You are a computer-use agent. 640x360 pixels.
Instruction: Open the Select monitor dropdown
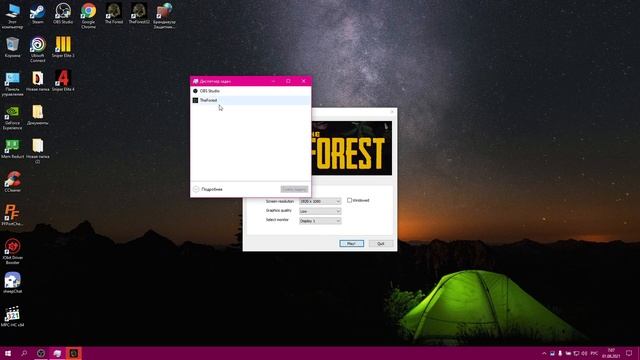[320, 221]
